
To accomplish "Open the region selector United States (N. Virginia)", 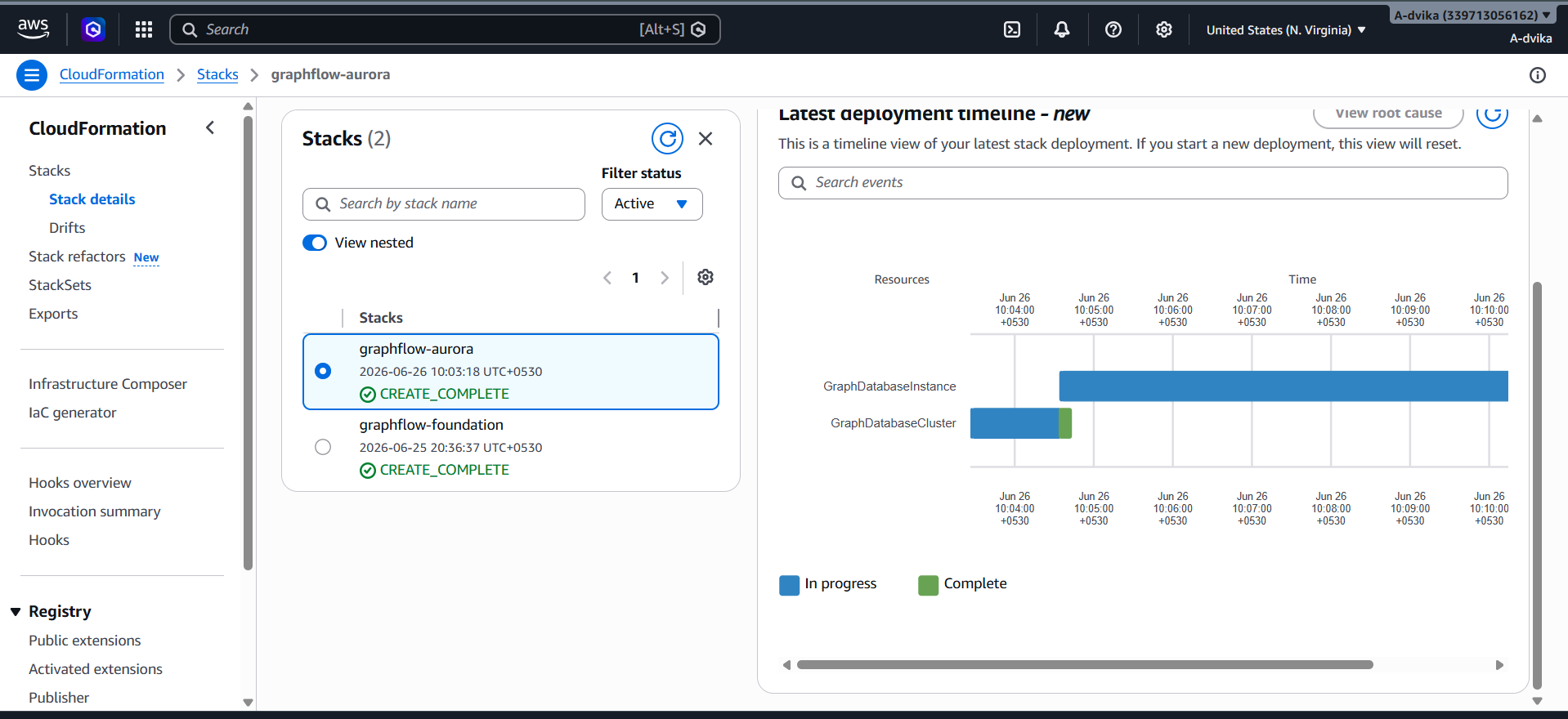I will (x=1286, y=30).
